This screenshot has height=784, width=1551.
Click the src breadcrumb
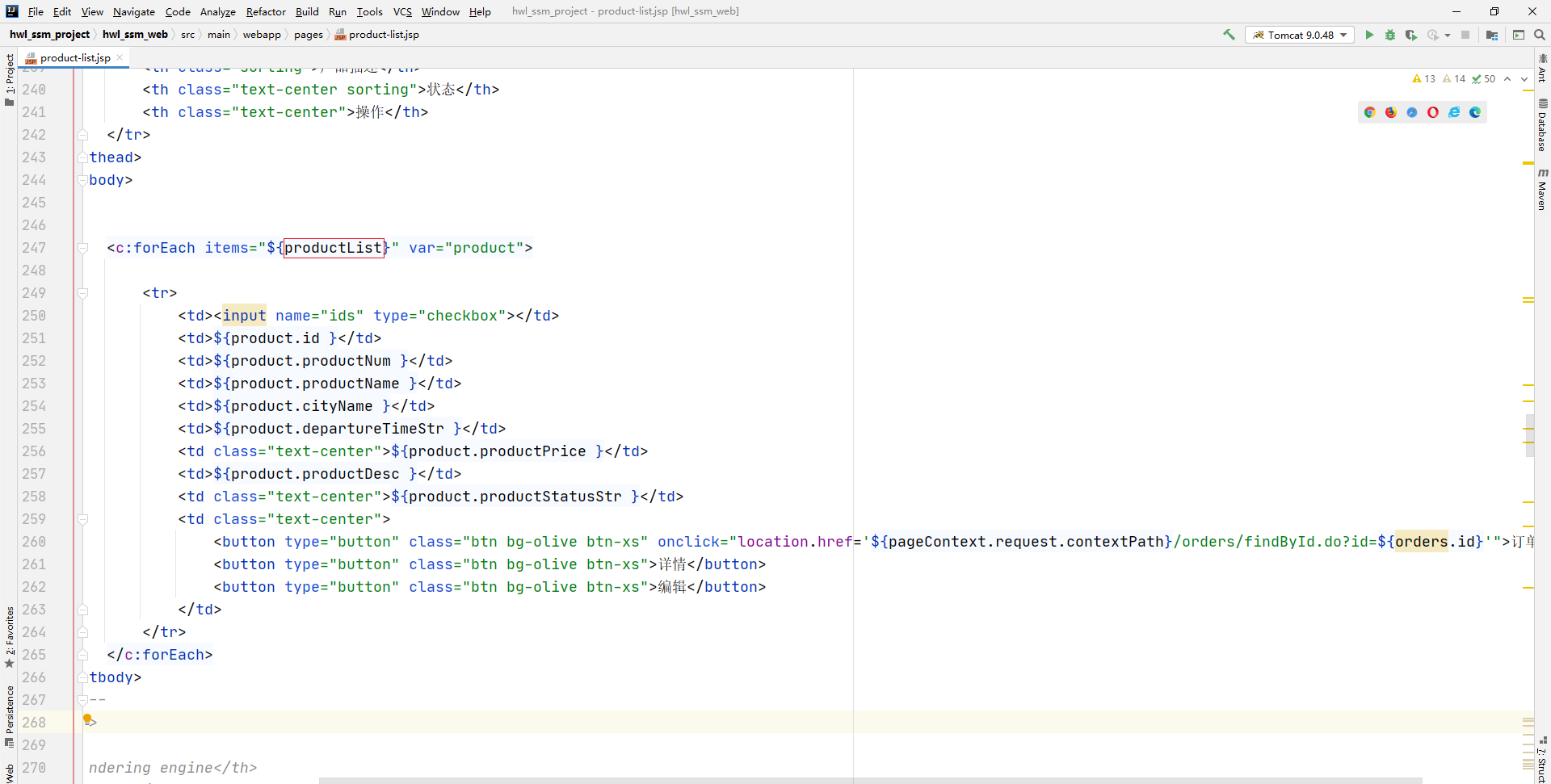tap(187, 35)
